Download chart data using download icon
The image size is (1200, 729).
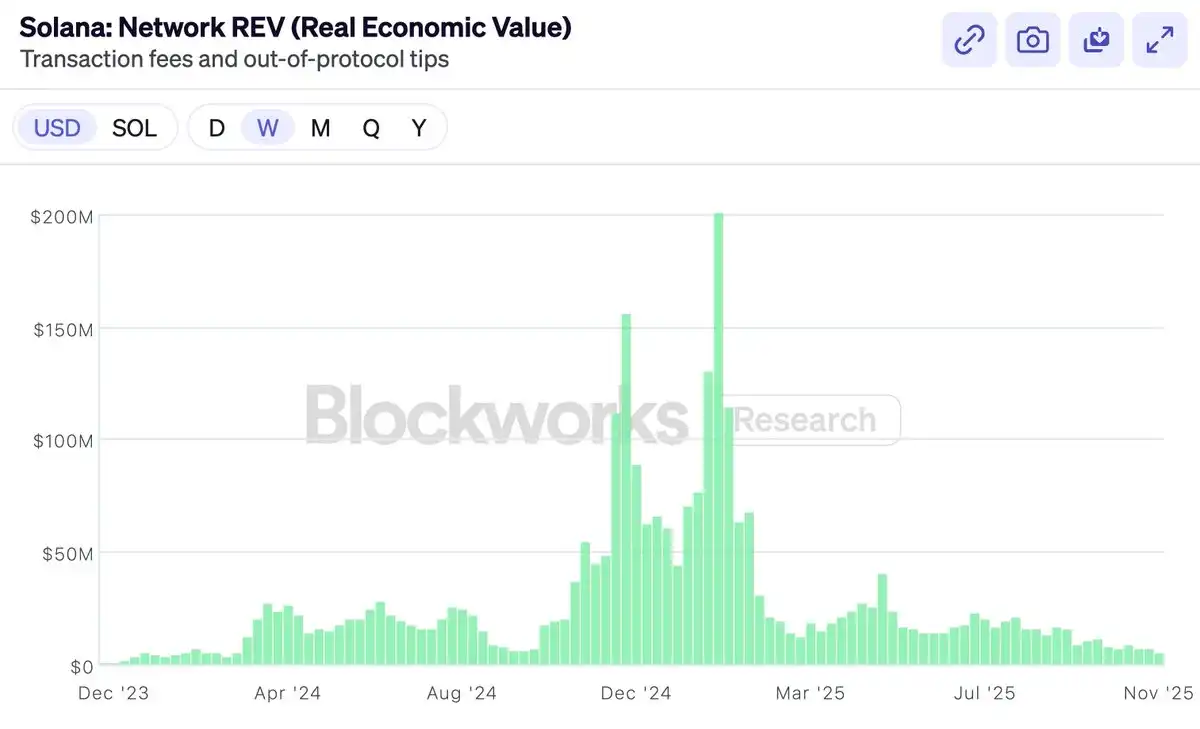pyautogui.click(x=1096, y=40)
